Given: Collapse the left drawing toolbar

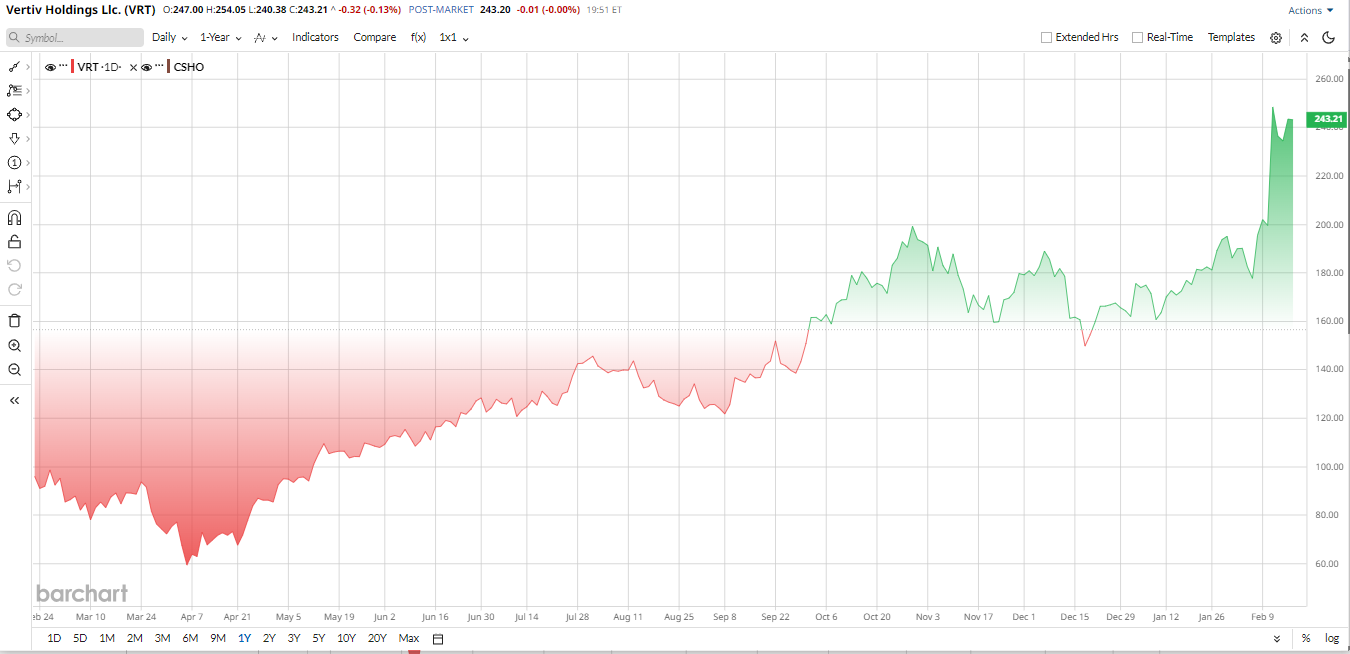Looking at the screenshot, I should [14, 400].
